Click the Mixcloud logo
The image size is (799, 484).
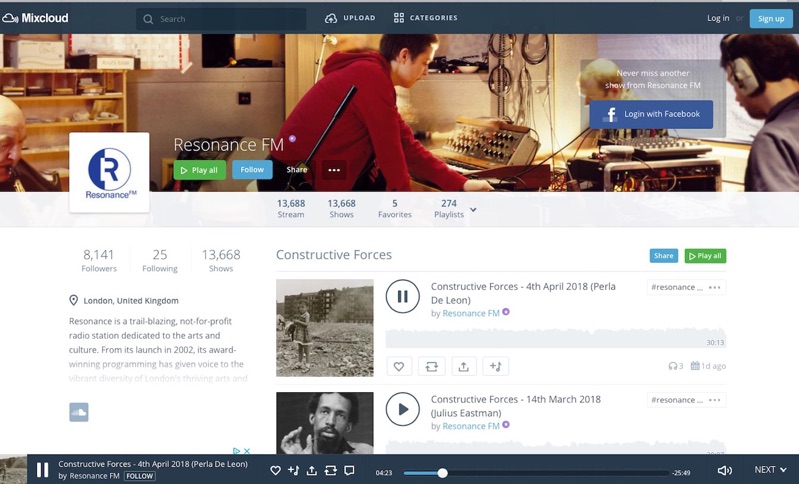pyautogui.click(x=35, y=18)
